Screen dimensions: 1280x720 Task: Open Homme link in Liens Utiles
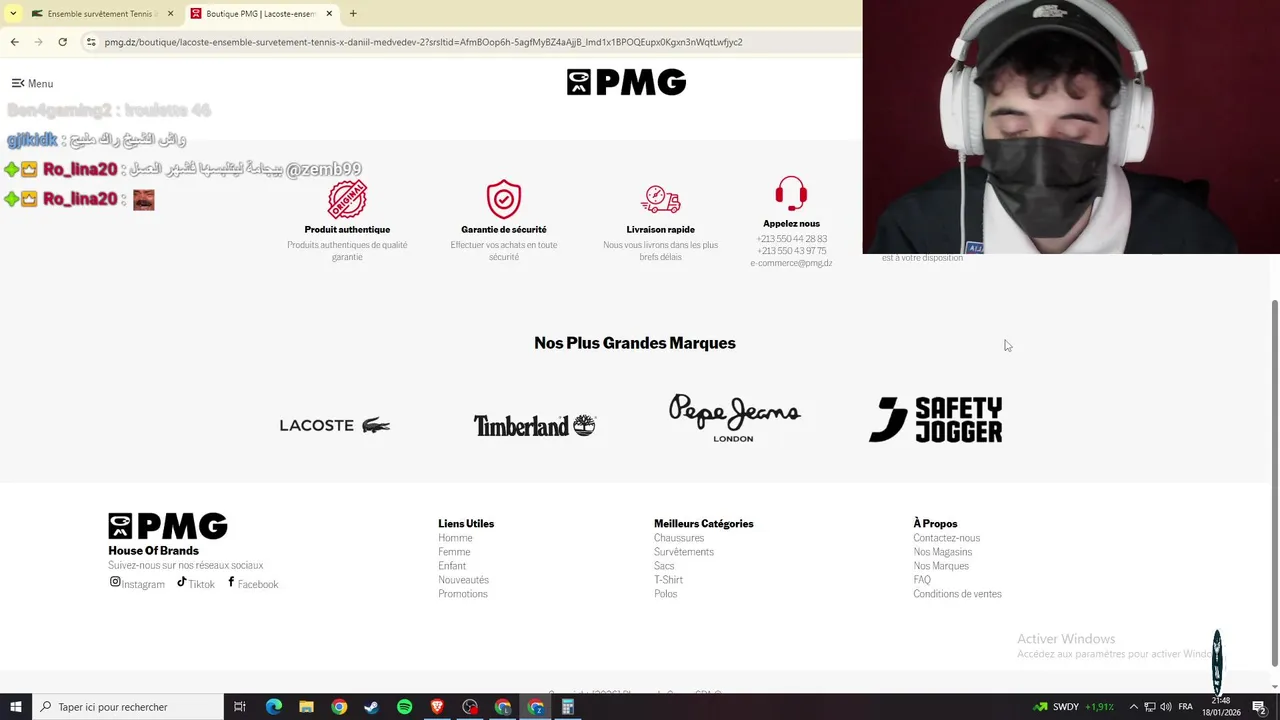pyautogui.click(x=455, y=538)
